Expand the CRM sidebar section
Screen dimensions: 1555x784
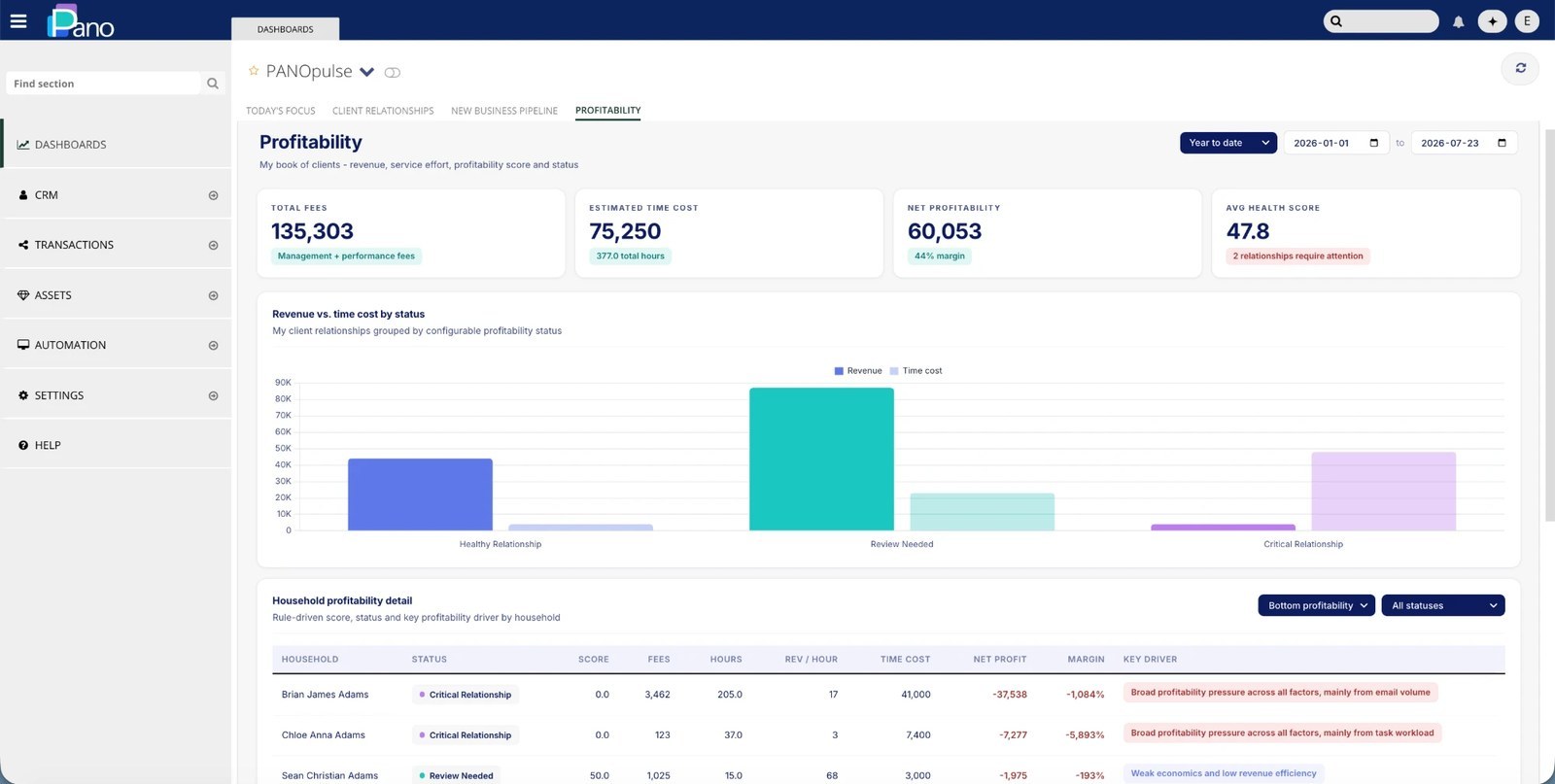click(213, 195)
